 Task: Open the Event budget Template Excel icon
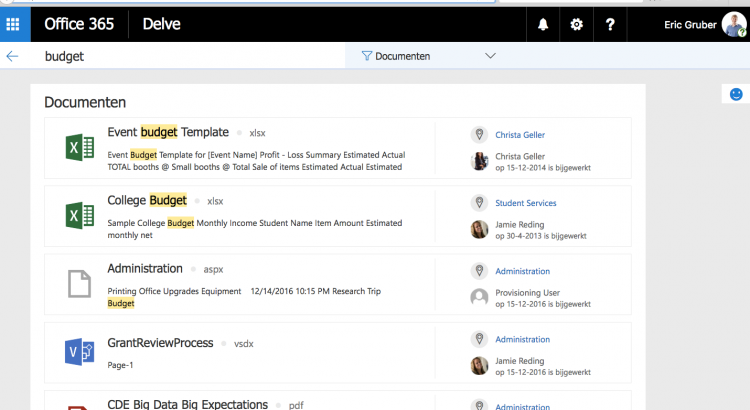click(79, 147)
